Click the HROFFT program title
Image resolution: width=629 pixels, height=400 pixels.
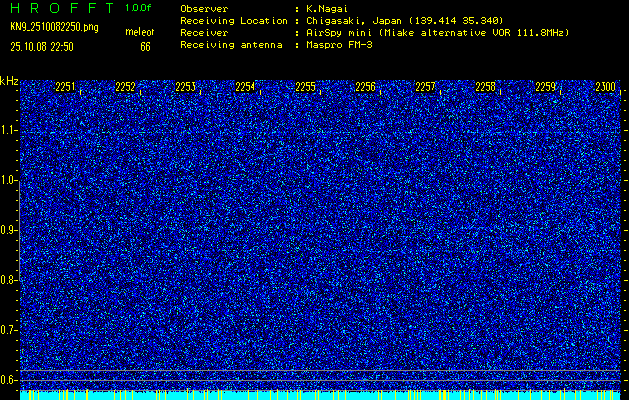(x=62, y=8)
